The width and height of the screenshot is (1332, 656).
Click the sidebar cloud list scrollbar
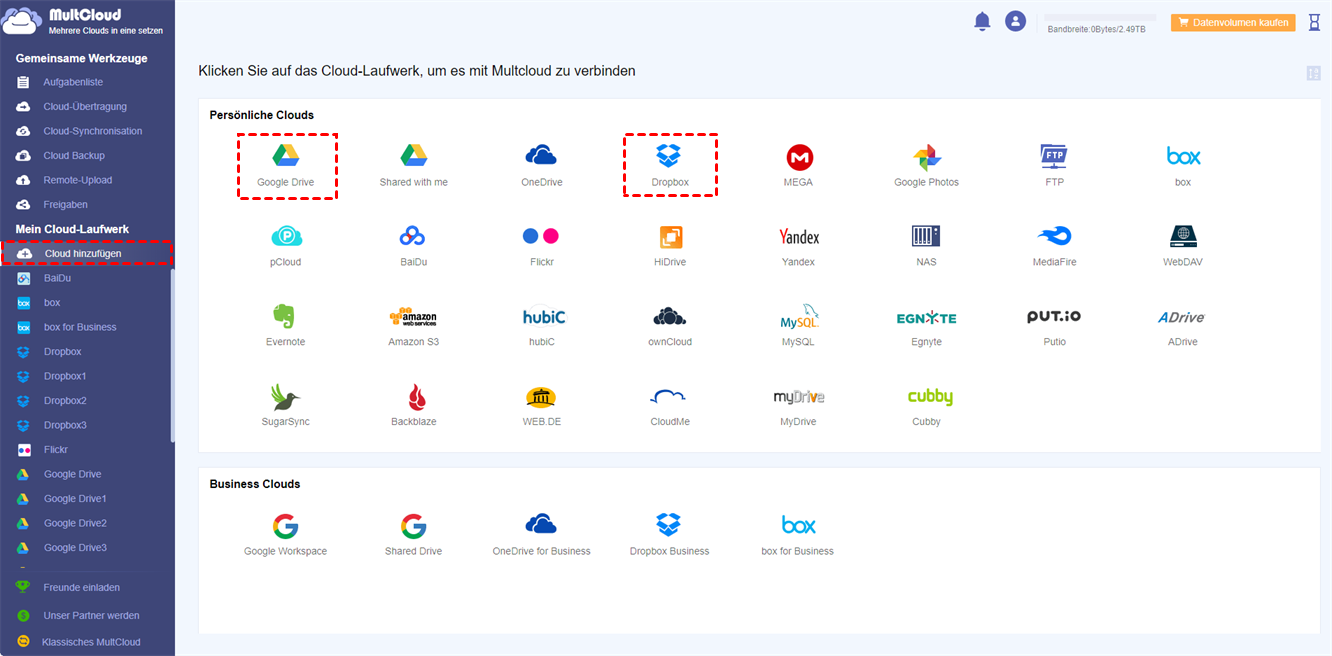173,355
